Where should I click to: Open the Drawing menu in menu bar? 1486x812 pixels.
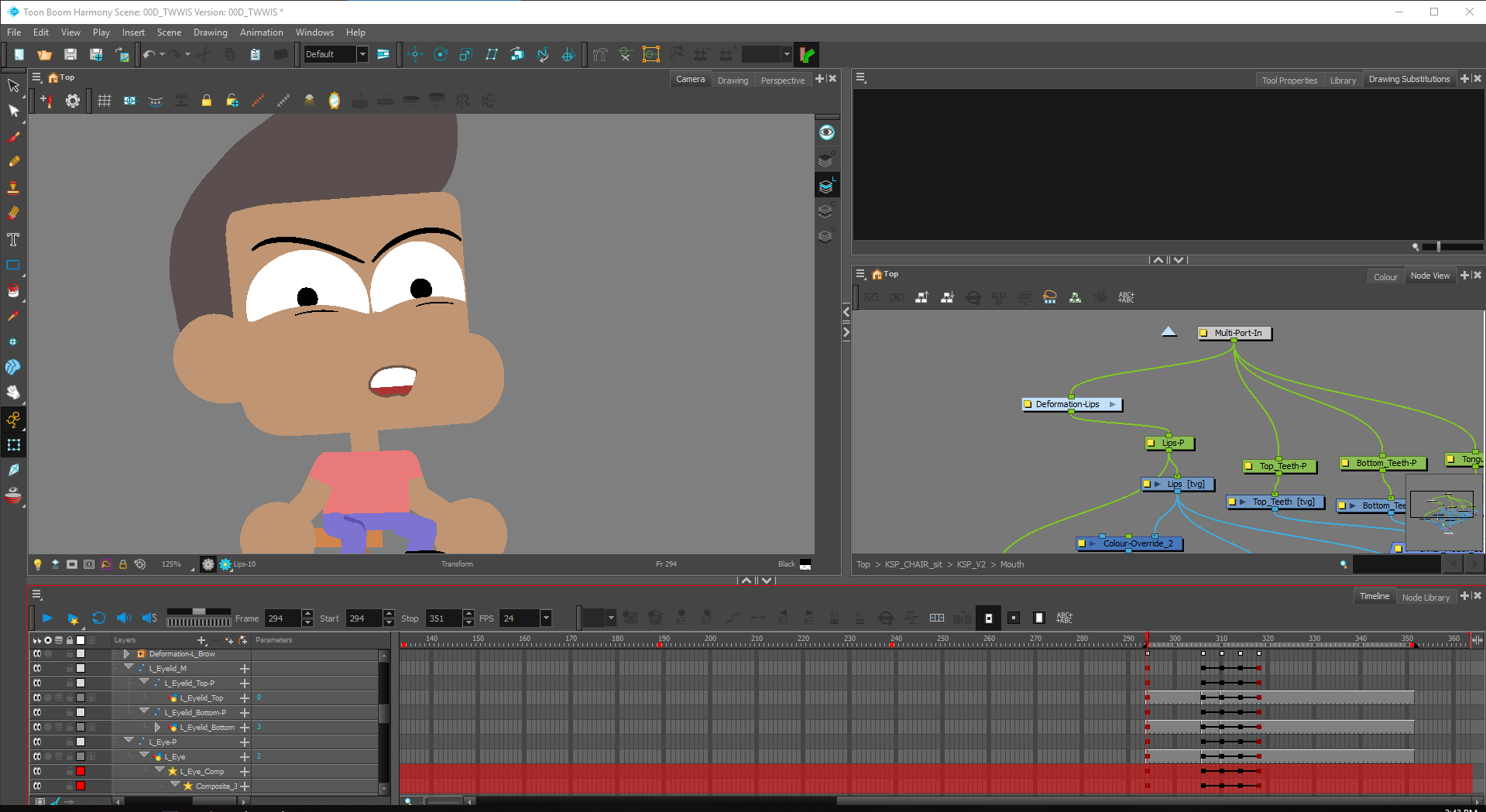point(211,33)
